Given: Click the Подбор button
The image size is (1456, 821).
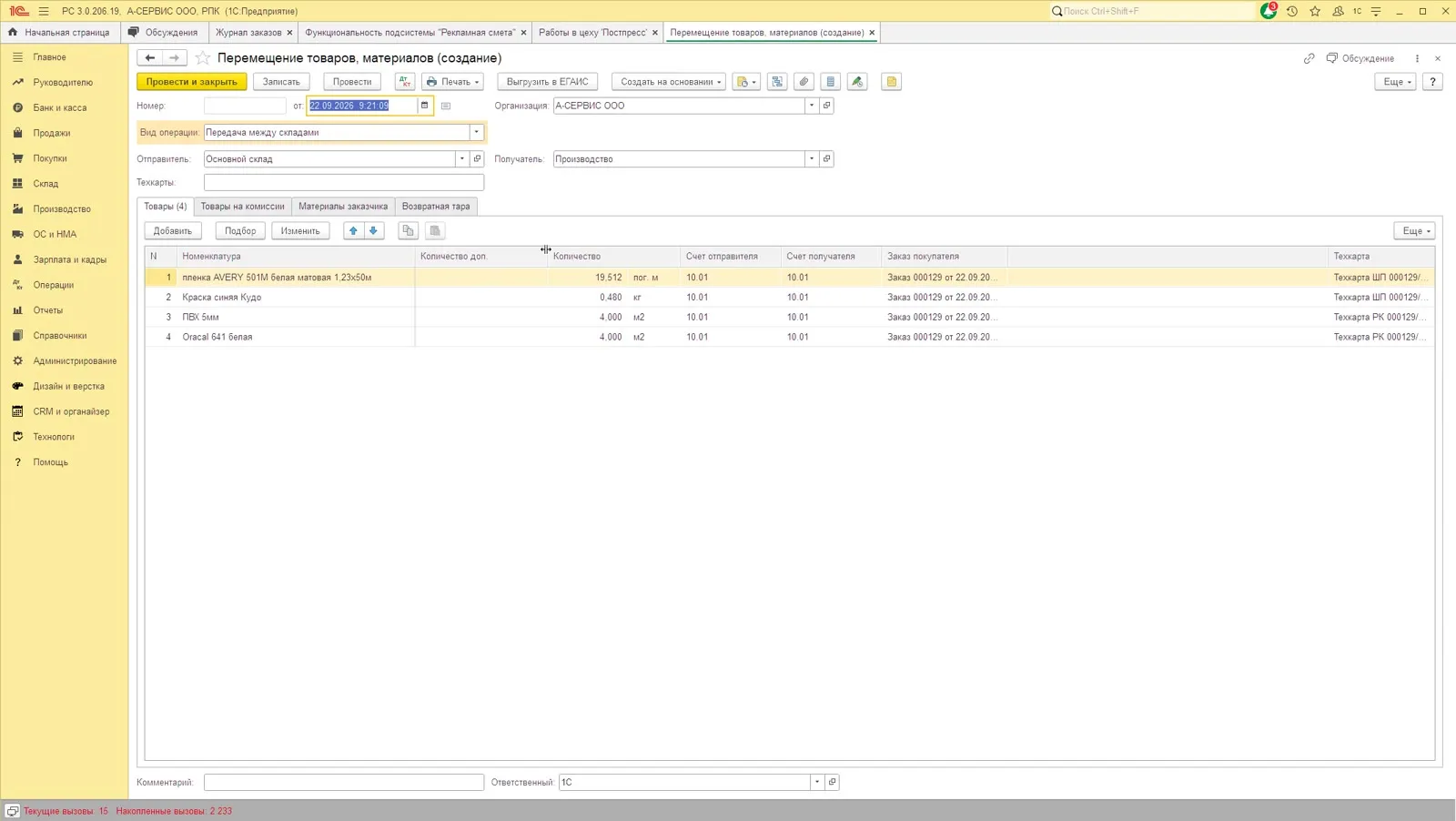Looking at the screenshot, I should [240, 231].
